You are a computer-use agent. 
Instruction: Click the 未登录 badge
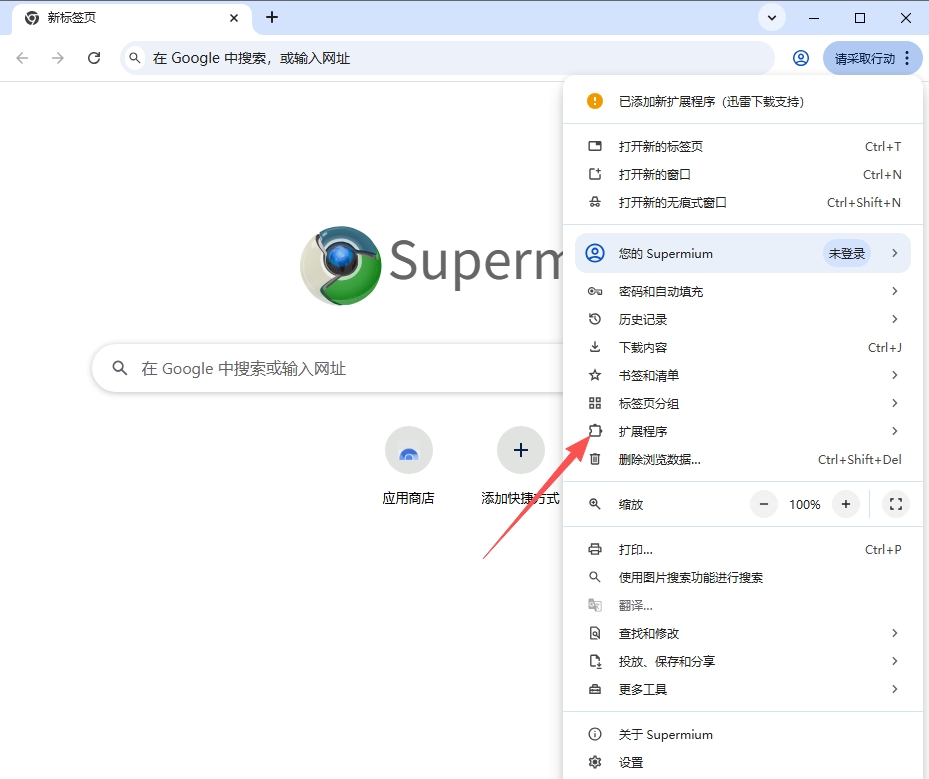click(847, 254)
